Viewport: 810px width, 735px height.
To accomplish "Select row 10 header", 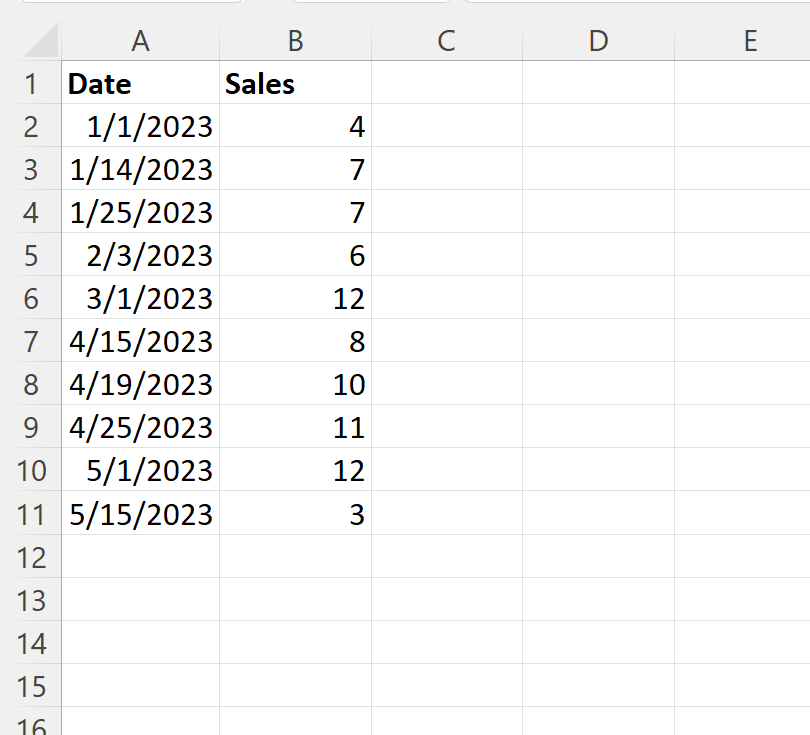I will (31, 470).
